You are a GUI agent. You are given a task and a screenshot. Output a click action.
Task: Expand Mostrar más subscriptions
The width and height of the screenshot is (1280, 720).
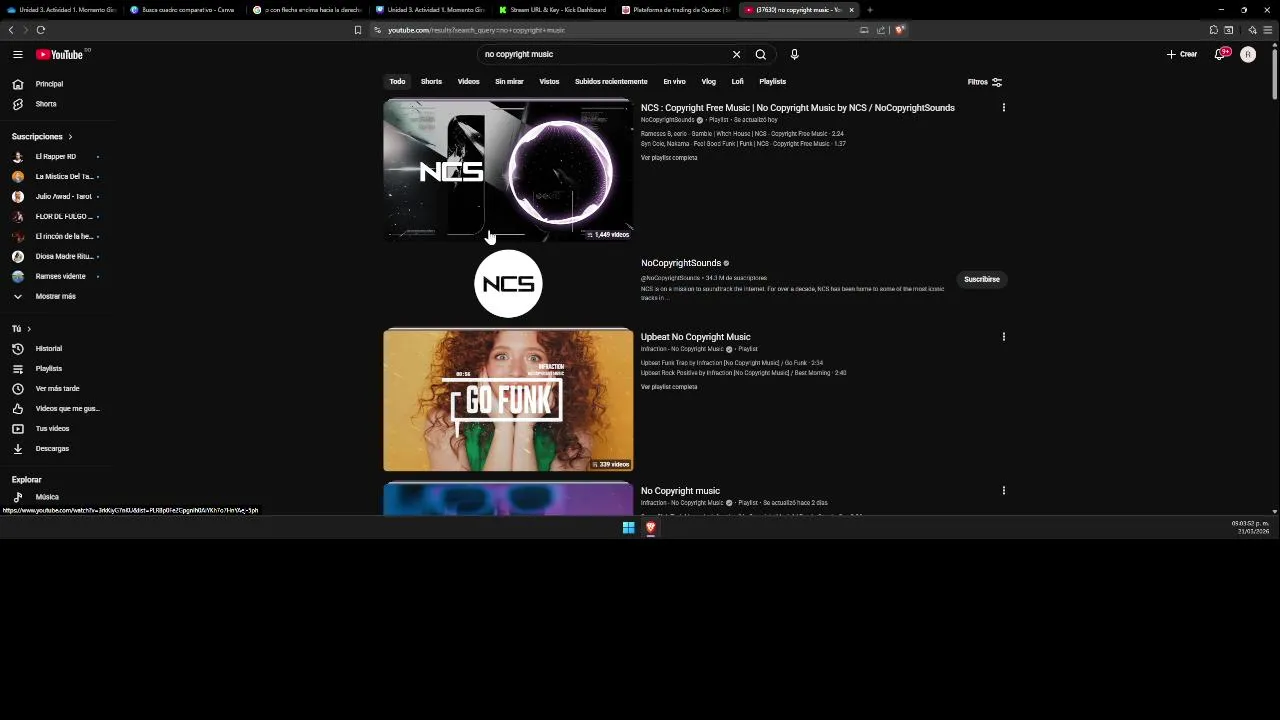pyautogui.click(x=56, y=296)
